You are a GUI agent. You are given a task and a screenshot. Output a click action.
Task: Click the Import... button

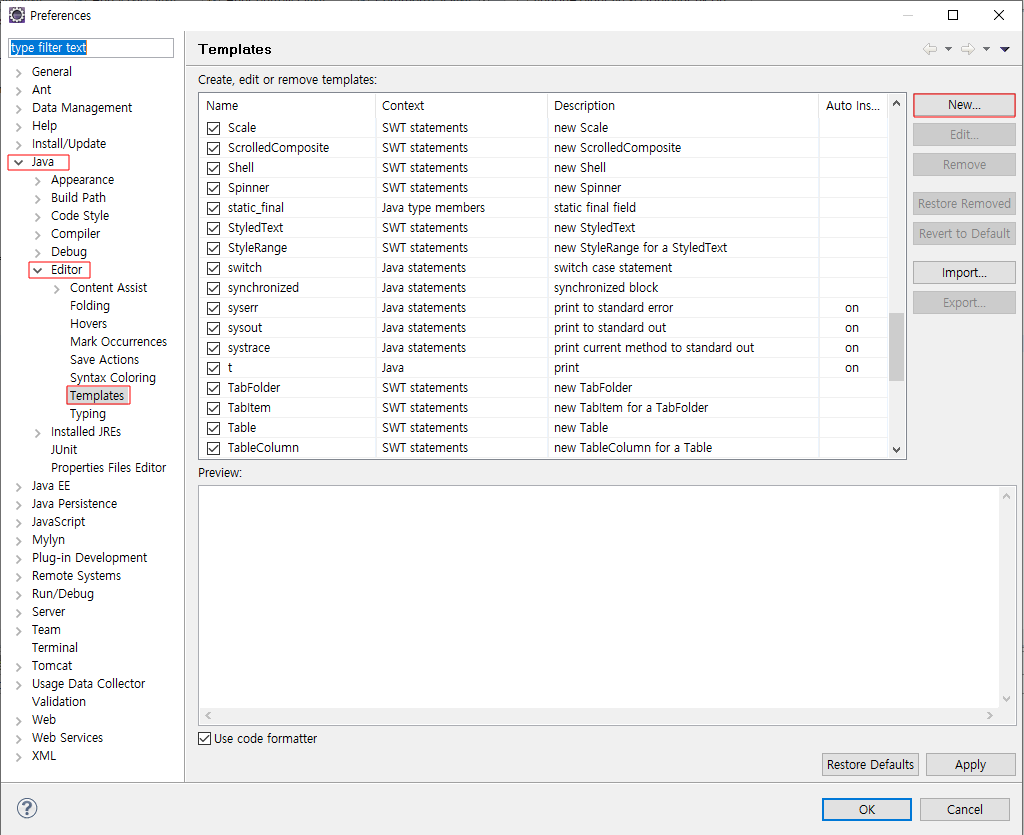[964, 272]
